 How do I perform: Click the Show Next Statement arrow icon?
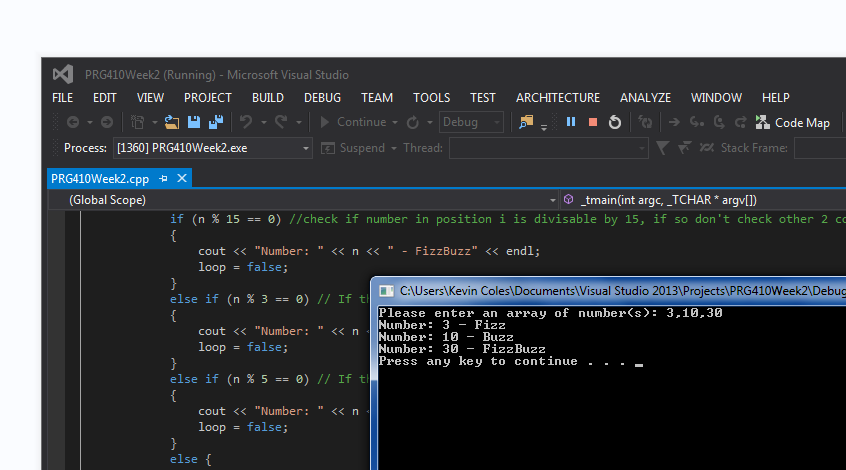[674, 122]
